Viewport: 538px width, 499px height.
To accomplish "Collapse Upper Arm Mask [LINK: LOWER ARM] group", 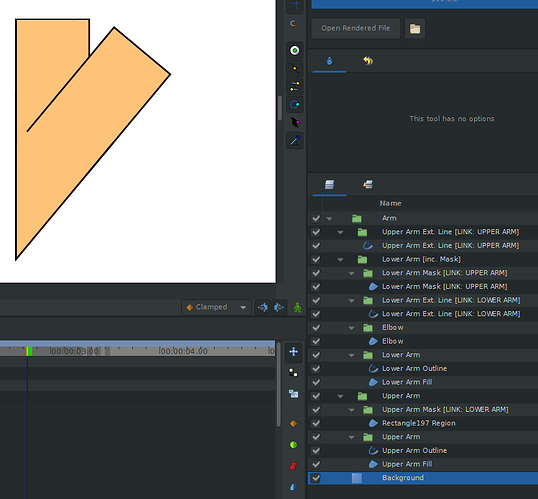I will (351, 410).
